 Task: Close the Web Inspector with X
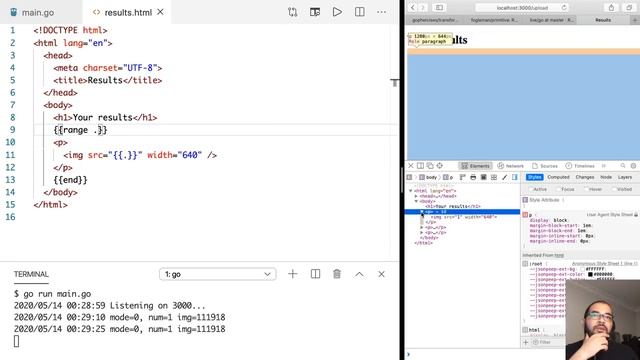(411, 166)
